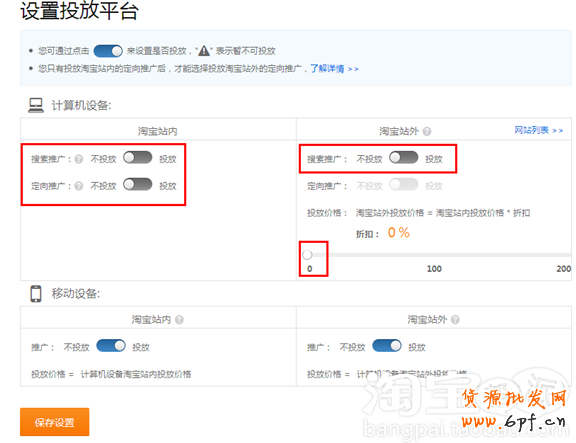Click the discount slider track at 100

pyautogui.click(x=434, y=255)
